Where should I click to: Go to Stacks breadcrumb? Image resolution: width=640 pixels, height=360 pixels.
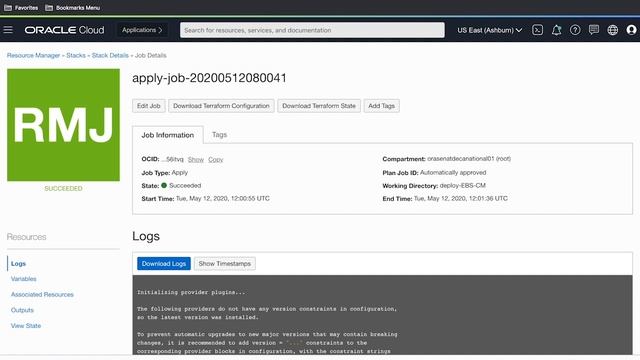76,55
